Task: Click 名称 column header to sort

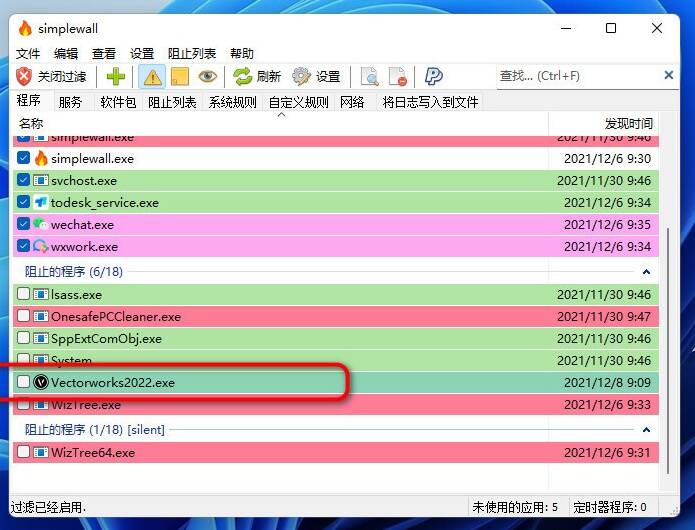Action: tap(31, 123)
